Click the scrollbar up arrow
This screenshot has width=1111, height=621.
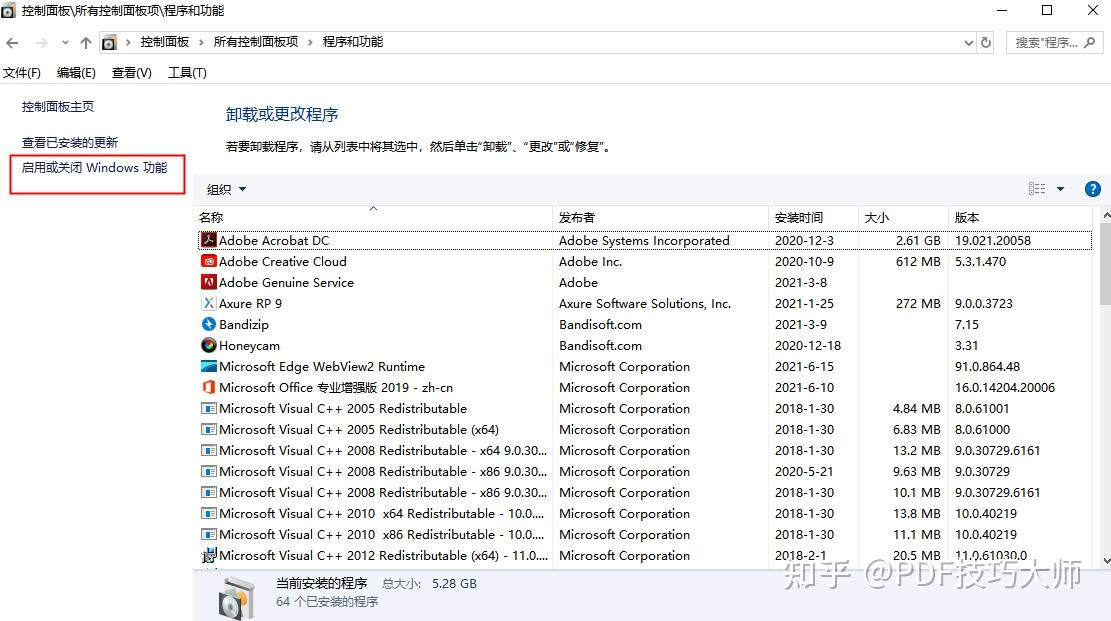coord(1105,215)
